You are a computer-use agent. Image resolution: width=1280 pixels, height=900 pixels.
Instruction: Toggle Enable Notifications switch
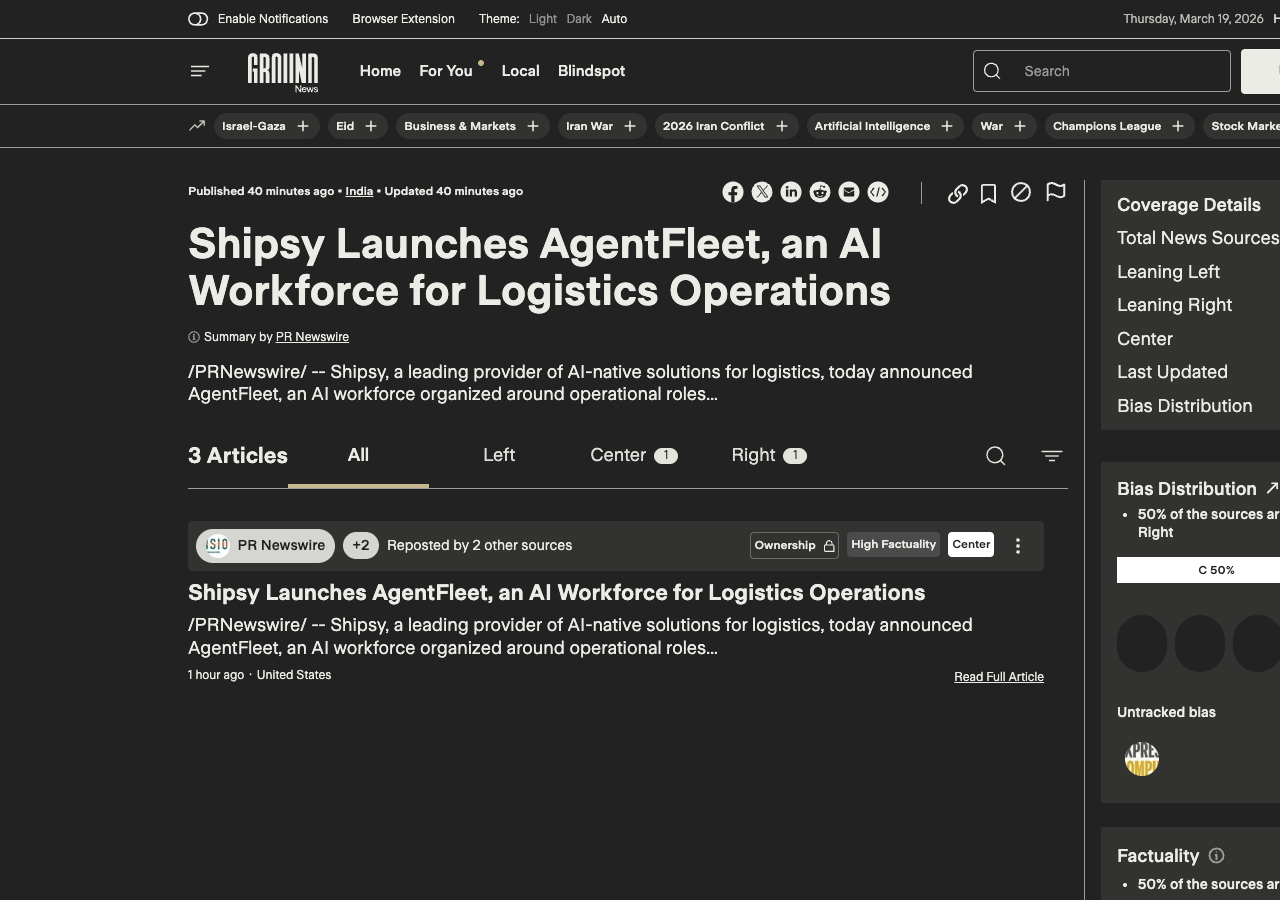[198, 19]
